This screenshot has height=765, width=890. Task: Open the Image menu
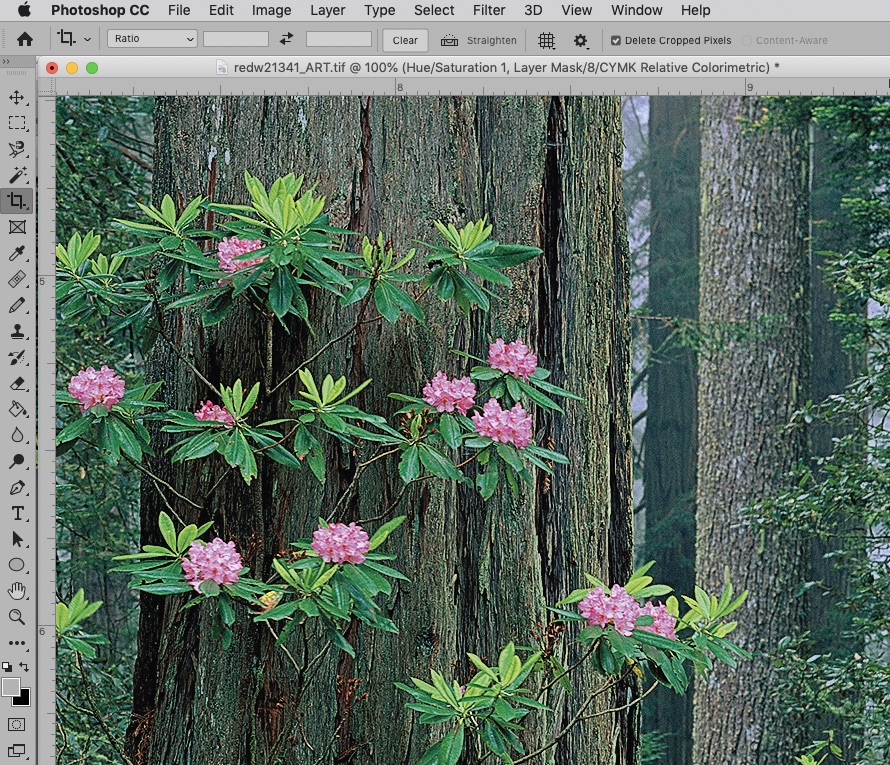pos(271,10)
